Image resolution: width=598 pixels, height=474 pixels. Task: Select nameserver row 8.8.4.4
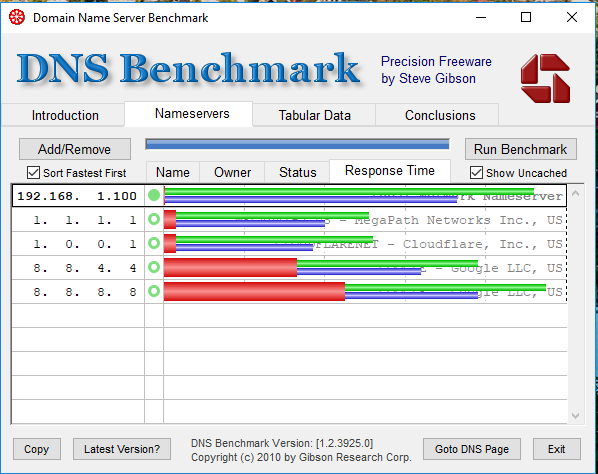coord(289,268)
